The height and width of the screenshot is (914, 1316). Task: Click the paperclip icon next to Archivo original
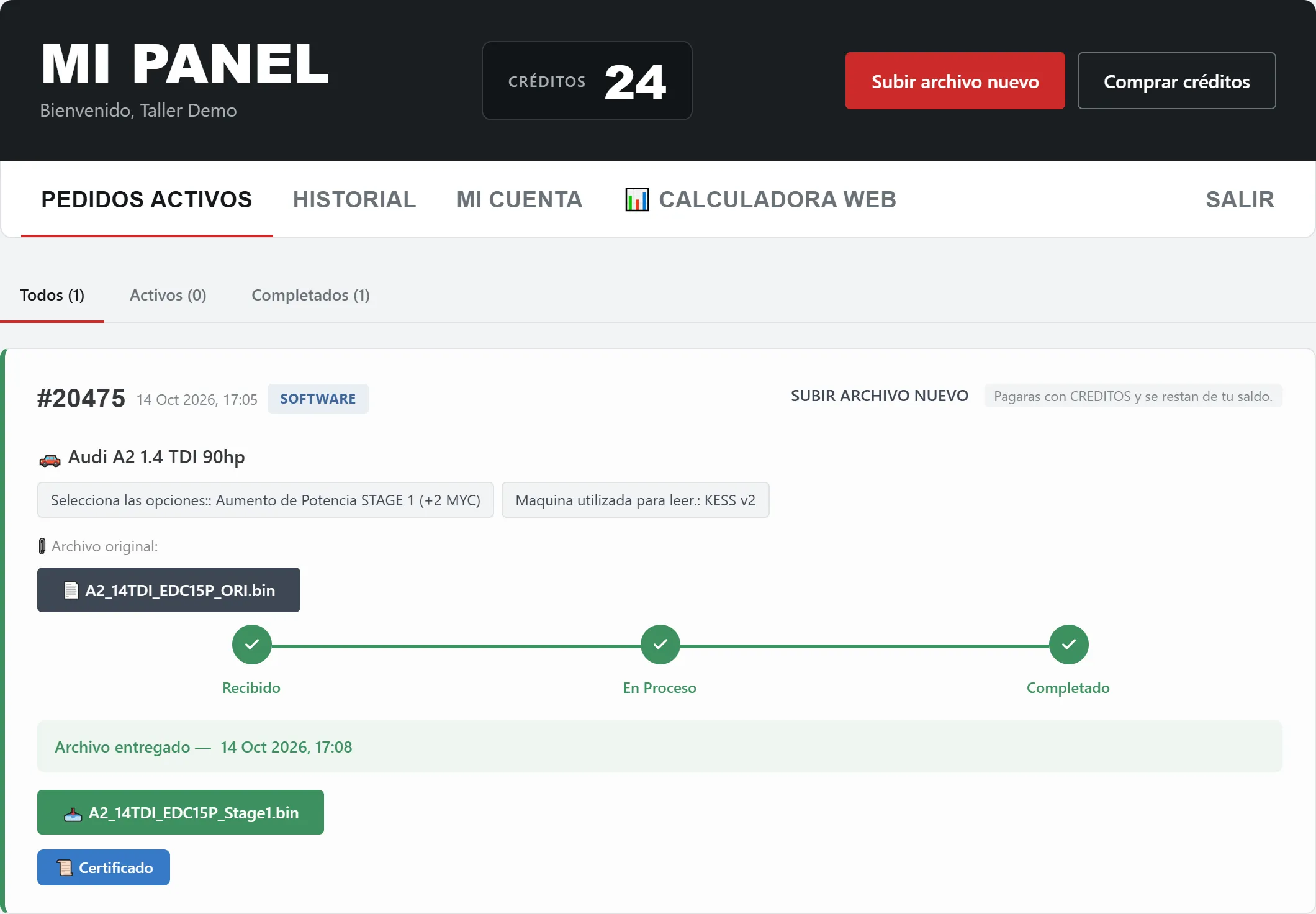42,546
